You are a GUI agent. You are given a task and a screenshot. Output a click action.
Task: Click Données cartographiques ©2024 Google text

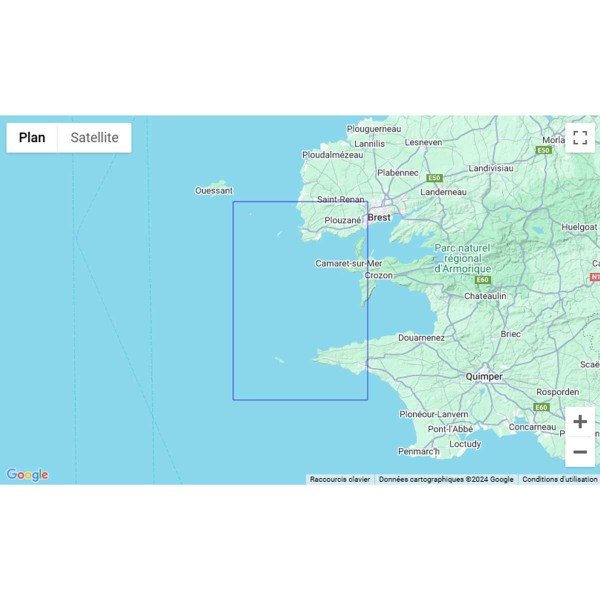point(446,479)
